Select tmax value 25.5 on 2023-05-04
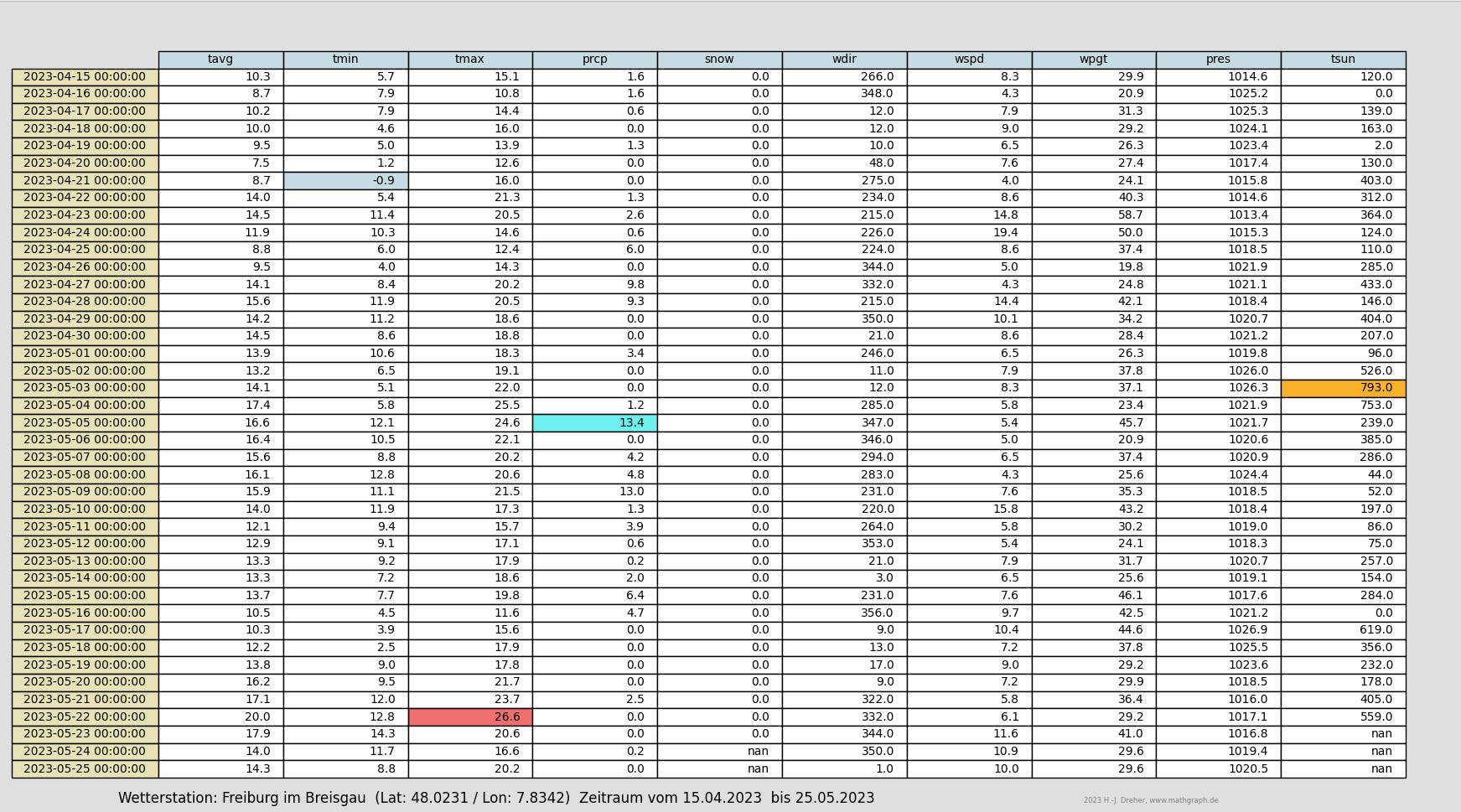This screenshot has width=1461, height=812. coord(470,405)
